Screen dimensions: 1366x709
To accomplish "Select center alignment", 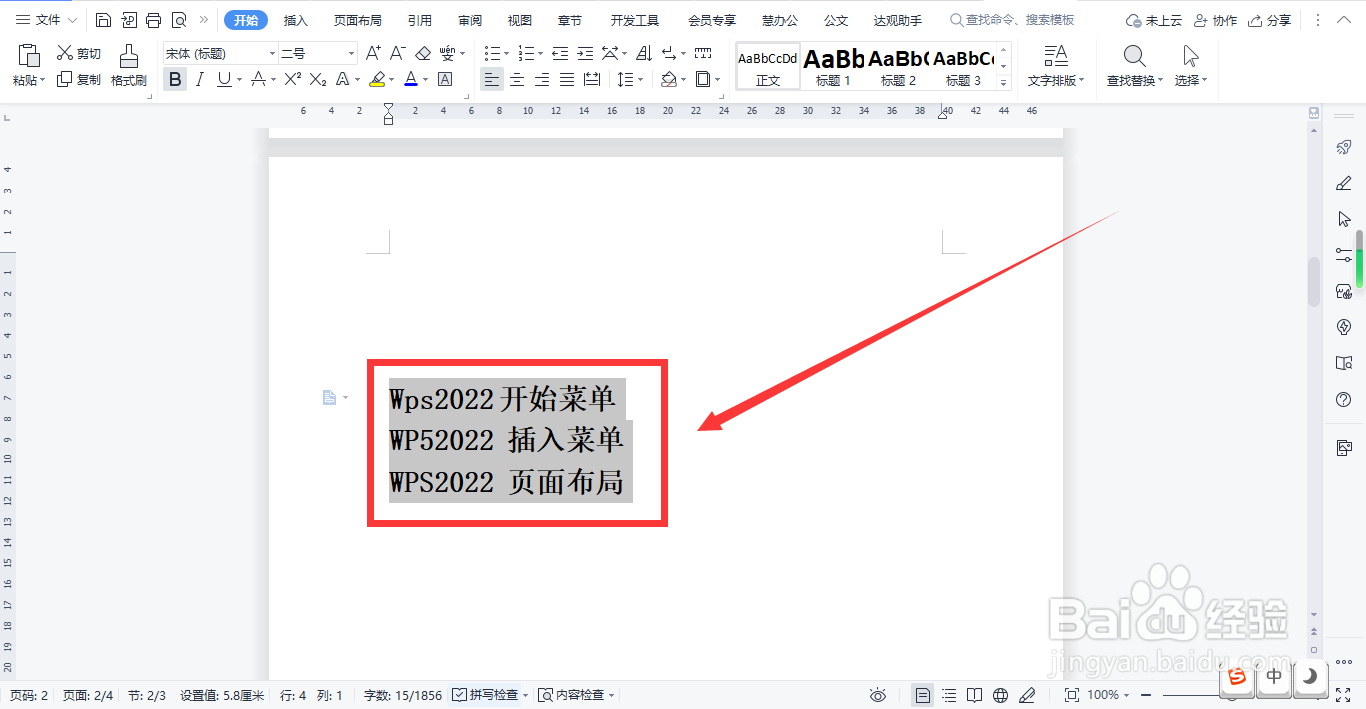I will (x=517, y=79).
